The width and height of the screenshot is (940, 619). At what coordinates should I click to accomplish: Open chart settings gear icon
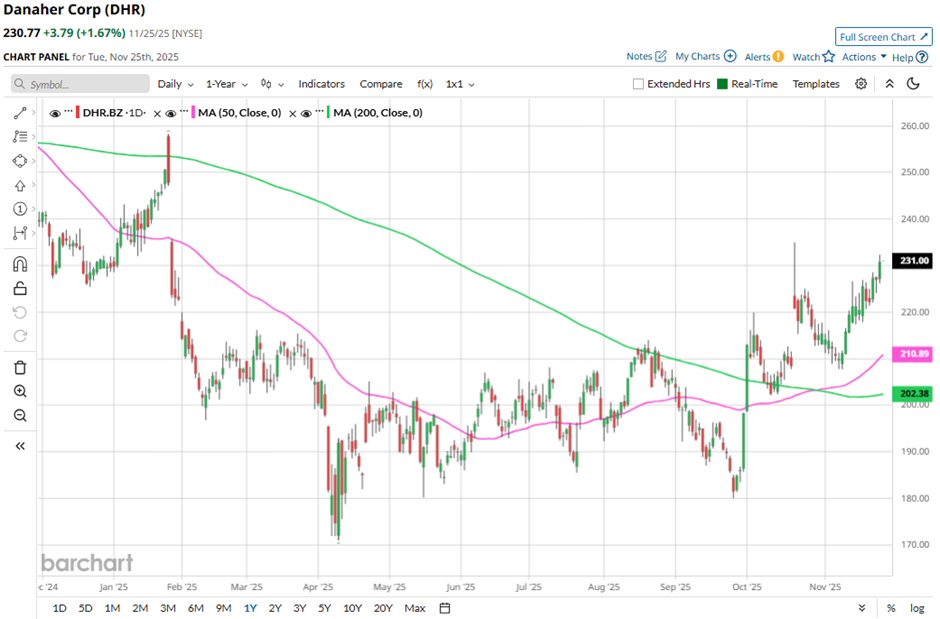click(861, 84)
